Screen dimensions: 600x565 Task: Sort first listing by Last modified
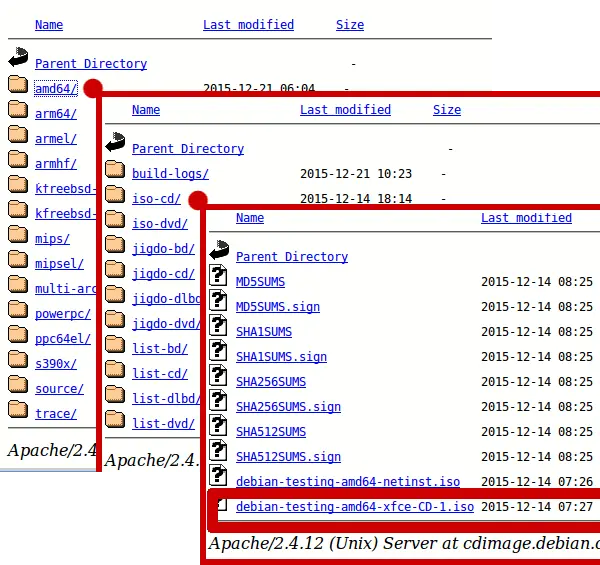(x=248, y=24)
